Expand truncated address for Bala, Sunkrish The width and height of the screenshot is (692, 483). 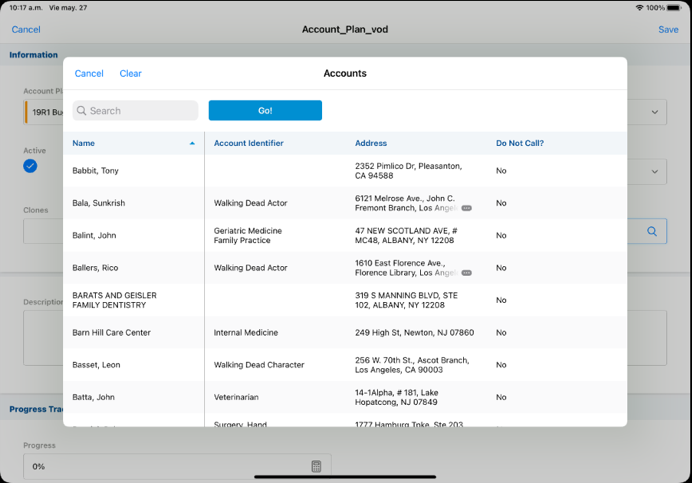[466, 208]
